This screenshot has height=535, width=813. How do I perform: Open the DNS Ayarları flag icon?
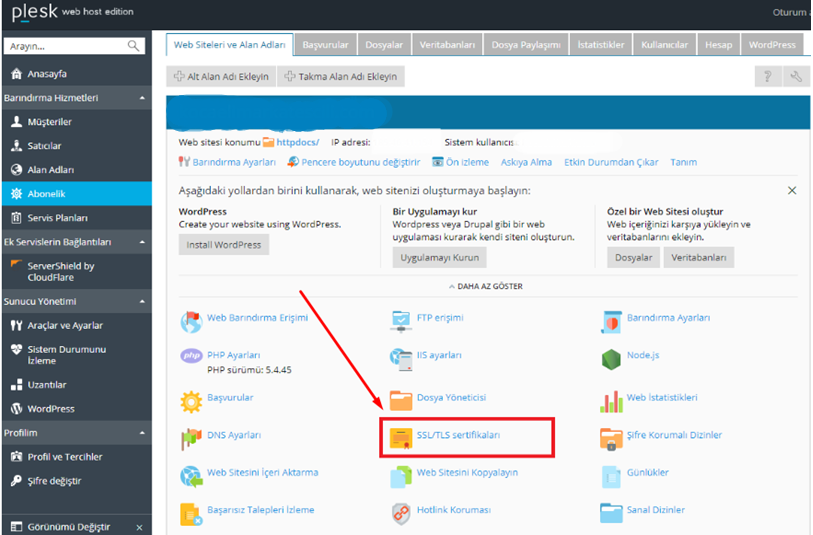coord(191,437)
